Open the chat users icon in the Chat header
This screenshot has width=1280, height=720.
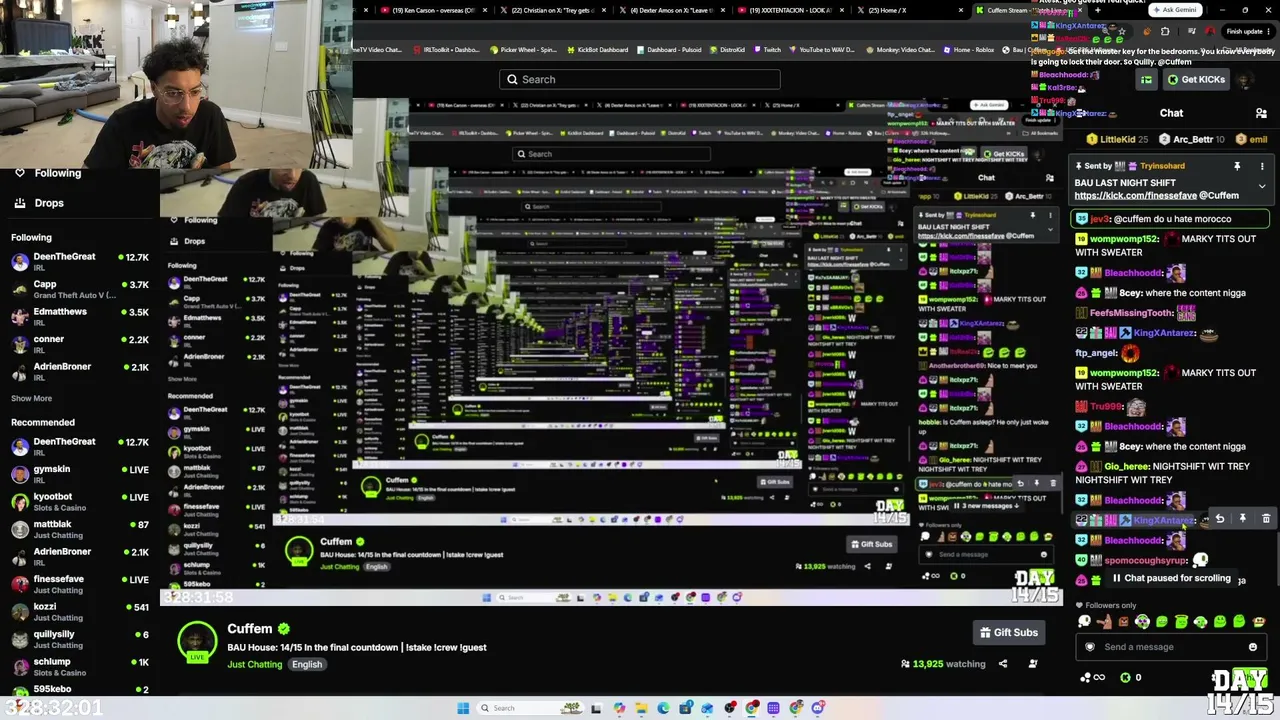pyautogui.click(x=1261, y=113)
